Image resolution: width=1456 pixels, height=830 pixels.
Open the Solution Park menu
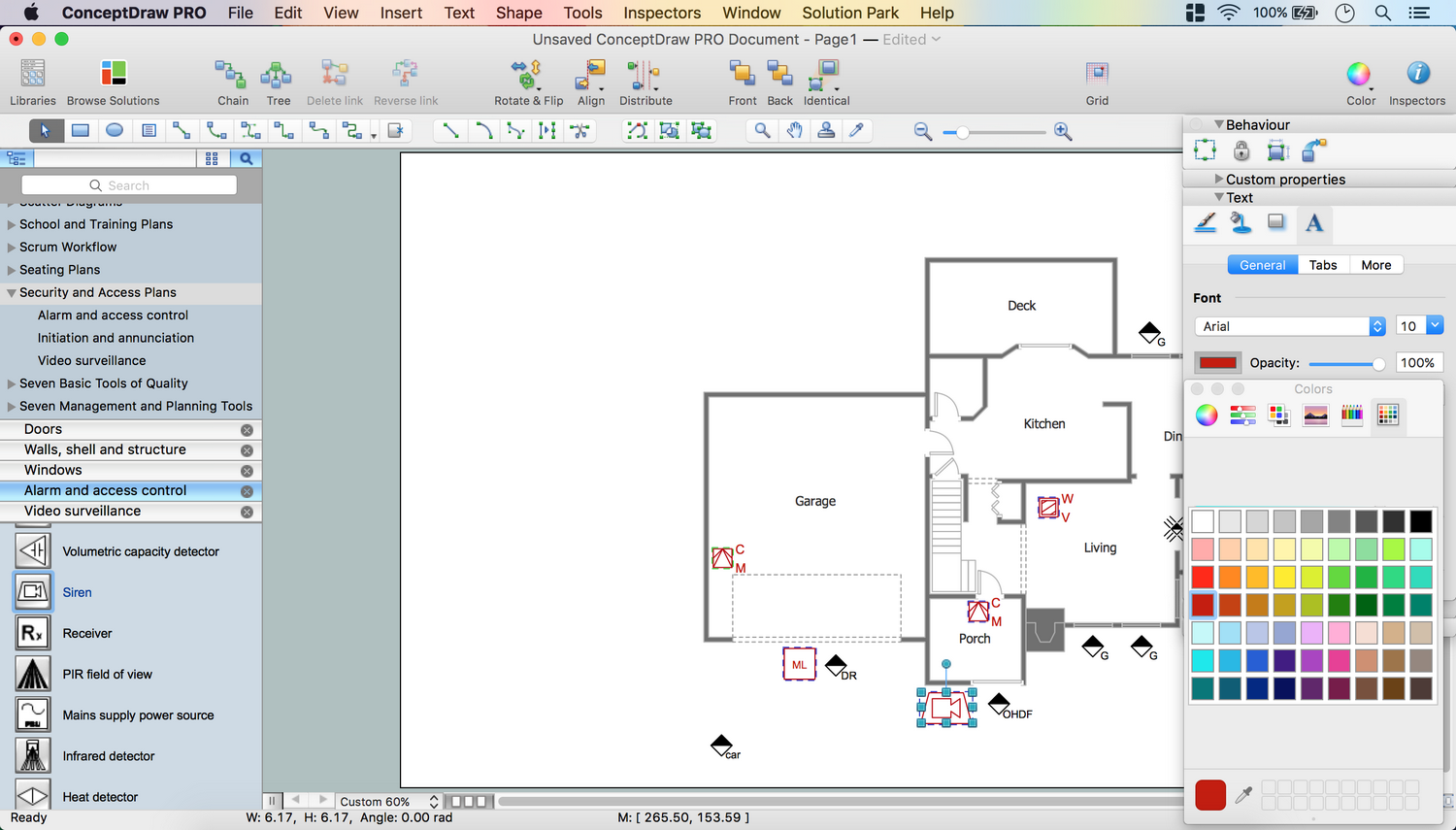coord(850,13)
